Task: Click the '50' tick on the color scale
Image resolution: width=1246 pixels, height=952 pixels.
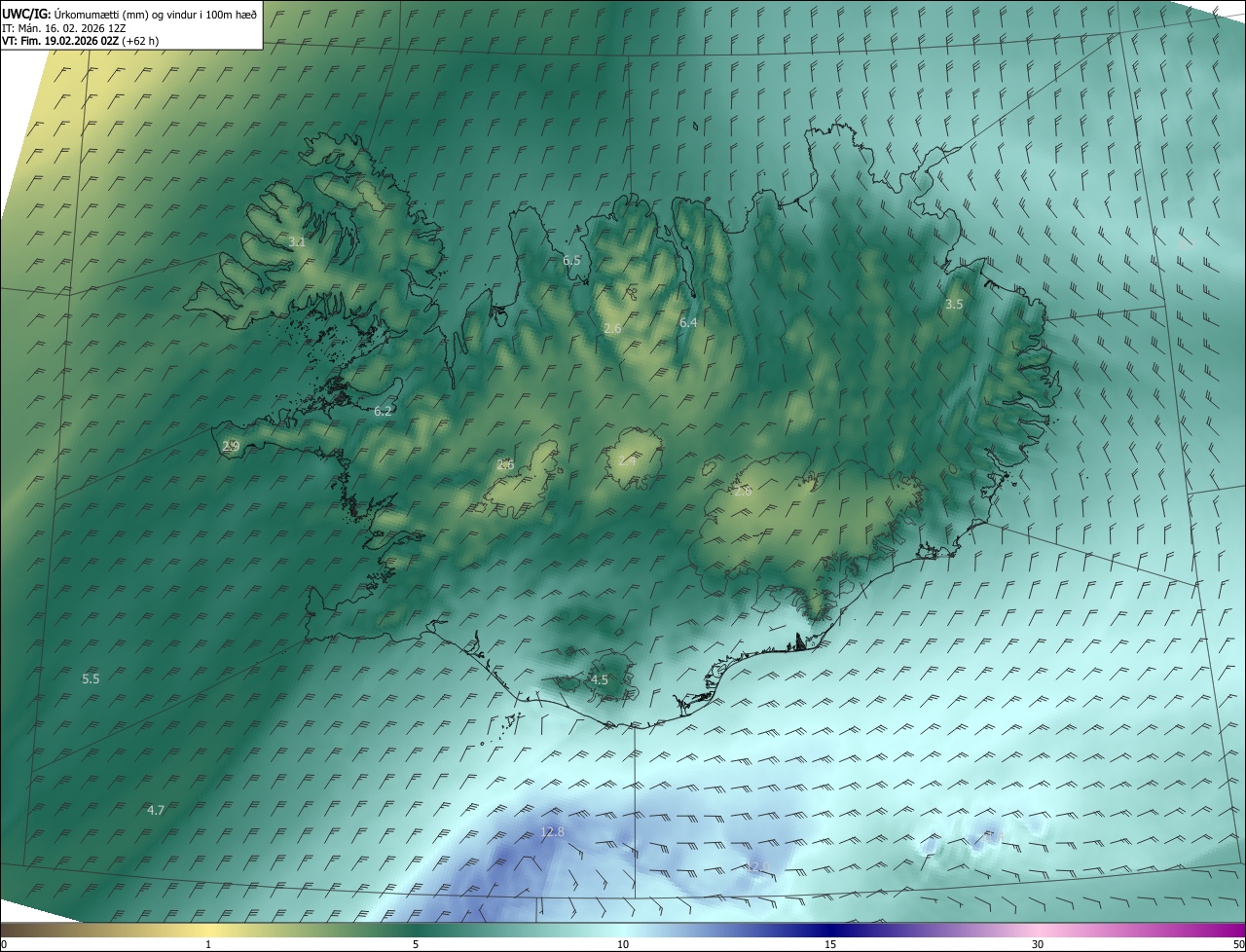Action: (x=1238, y=944)
